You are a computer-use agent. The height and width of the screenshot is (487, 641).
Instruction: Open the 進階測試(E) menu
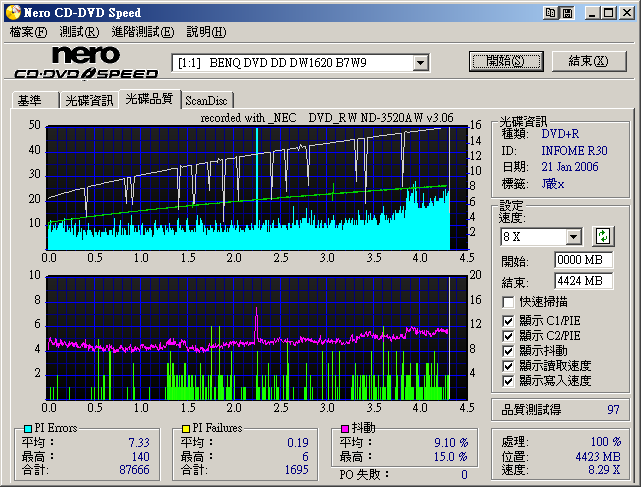(143, 32)
